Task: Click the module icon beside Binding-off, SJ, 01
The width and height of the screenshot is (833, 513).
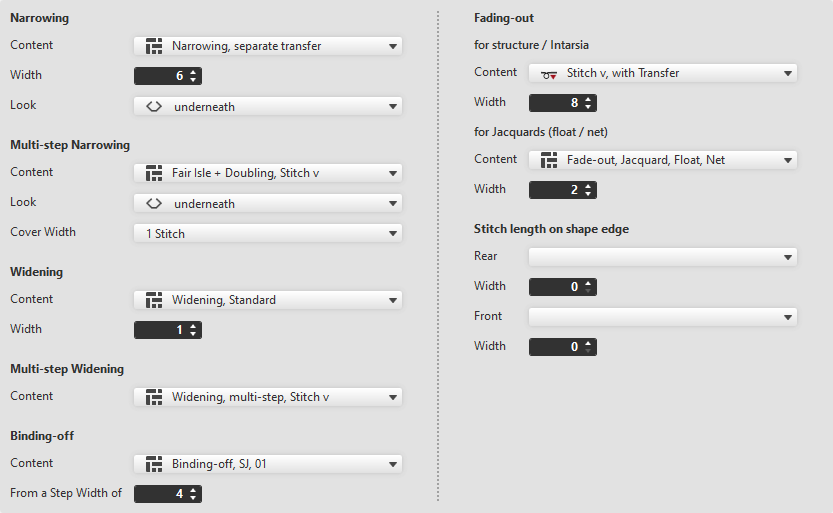Action: 154,464
